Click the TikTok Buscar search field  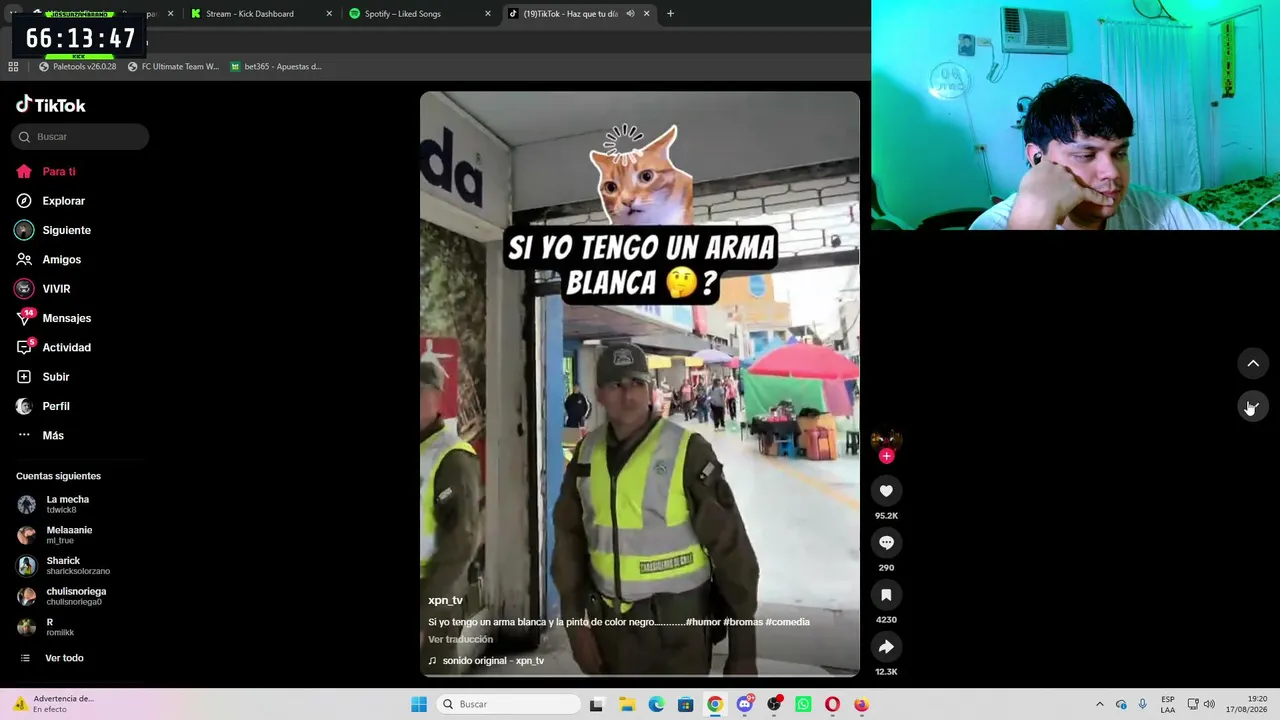click(x=80, y=137)
